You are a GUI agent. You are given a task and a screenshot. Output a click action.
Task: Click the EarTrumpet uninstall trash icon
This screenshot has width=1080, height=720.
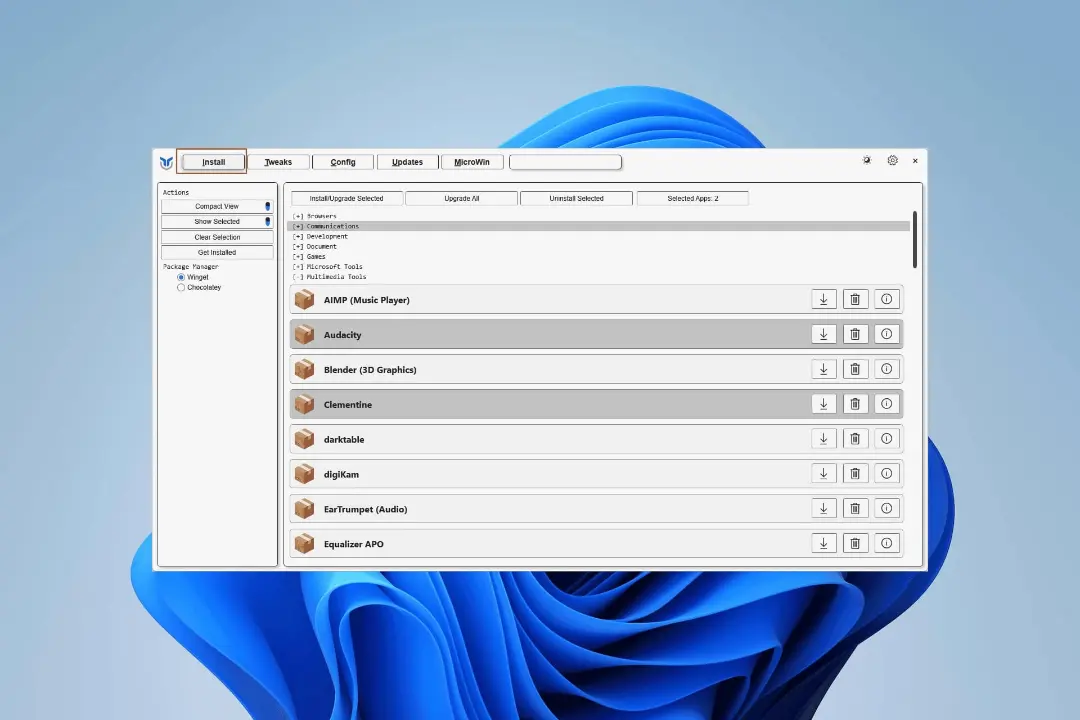coord(855,508)
